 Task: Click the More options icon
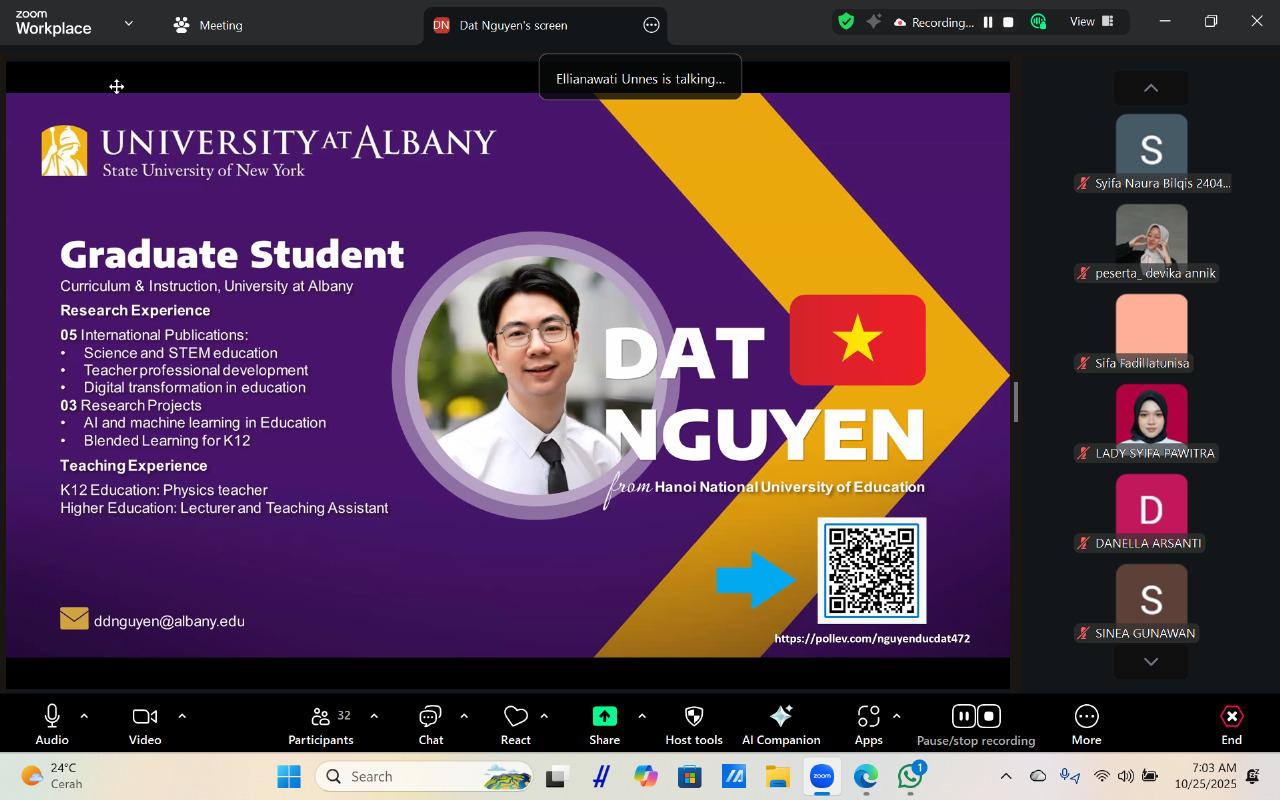coord(1086,716)
